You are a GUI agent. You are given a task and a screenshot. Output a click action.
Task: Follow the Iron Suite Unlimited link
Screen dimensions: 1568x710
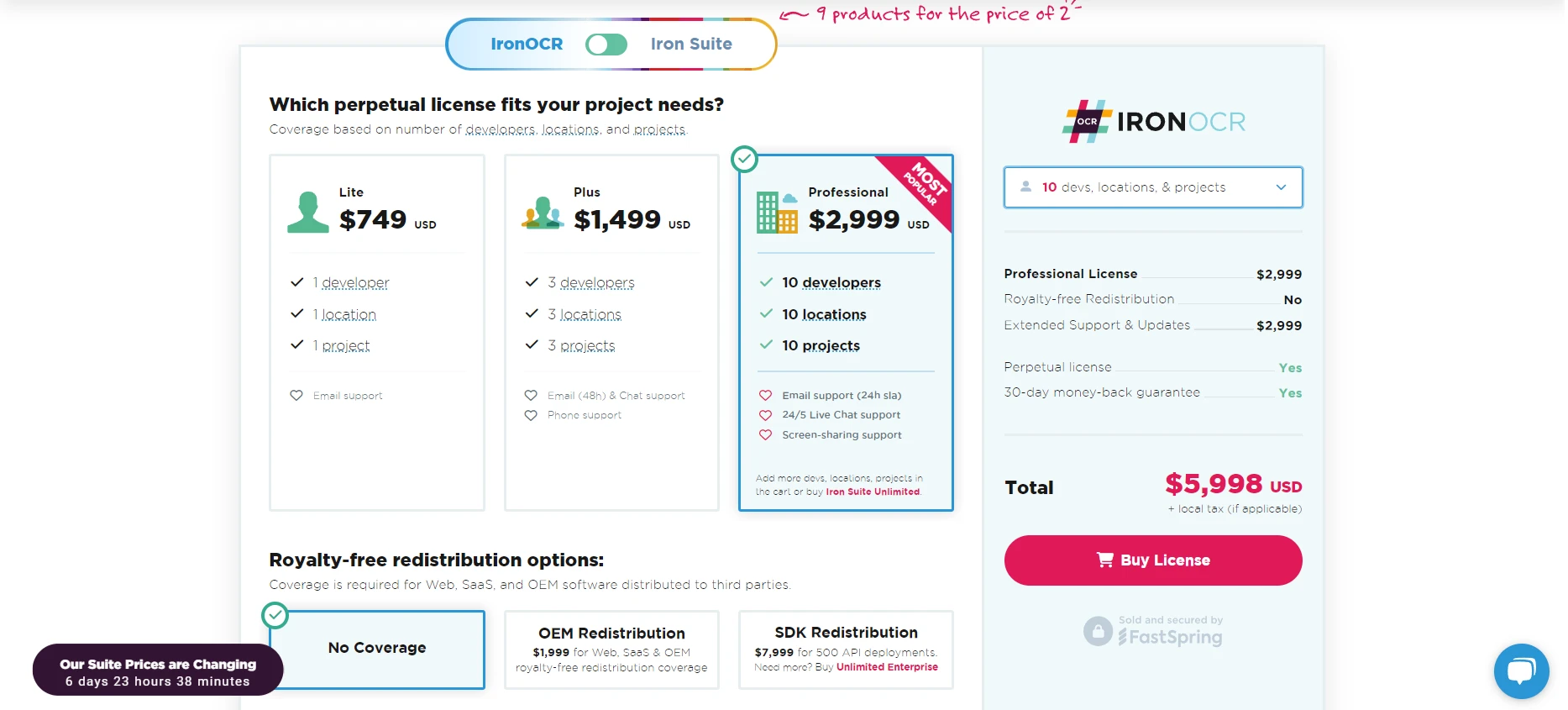(873, 492)
